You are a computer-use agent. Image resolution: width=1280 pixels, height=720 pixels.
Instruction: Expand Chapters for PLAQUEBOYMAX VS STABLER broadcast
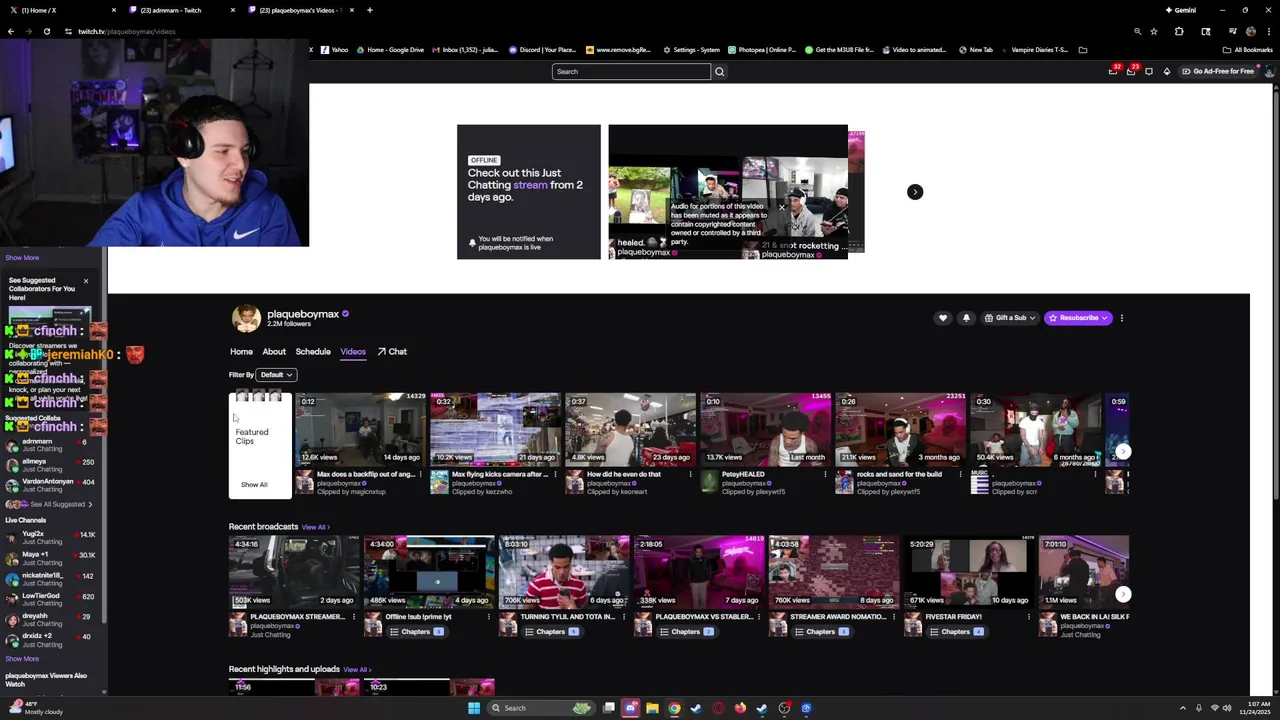point(686,632)
